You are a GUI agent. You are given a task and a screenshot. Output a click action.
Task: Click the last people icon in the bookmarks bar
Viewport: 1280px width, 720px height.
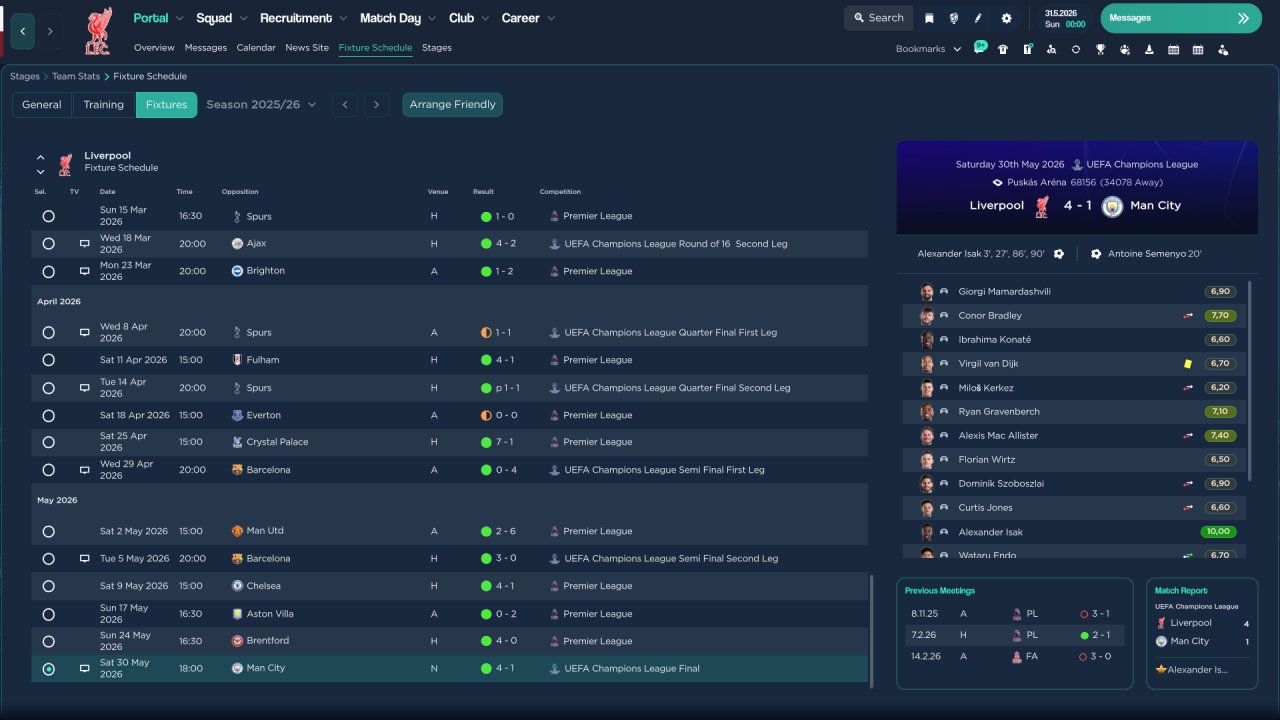[1222, 49]
